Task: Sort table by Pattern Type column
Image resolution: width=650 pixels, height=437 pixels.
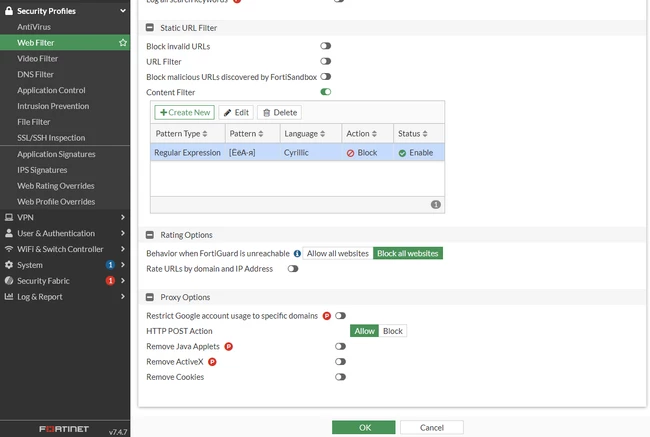Action: [x=187, y=134]
